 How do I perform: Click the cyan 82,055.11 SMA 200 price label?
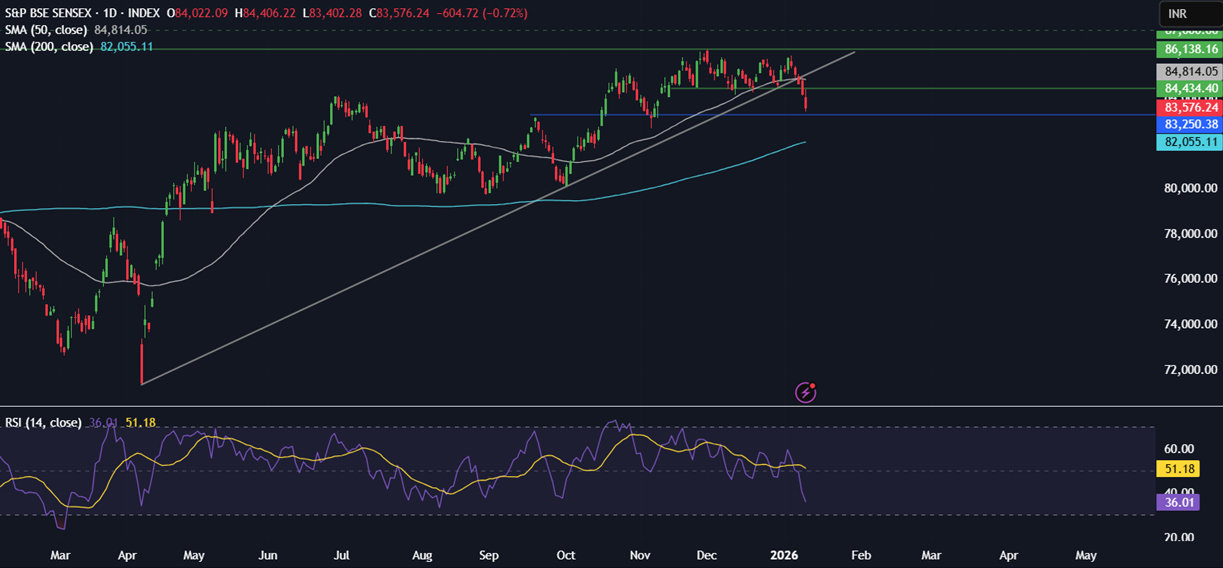pos(1189,142)
